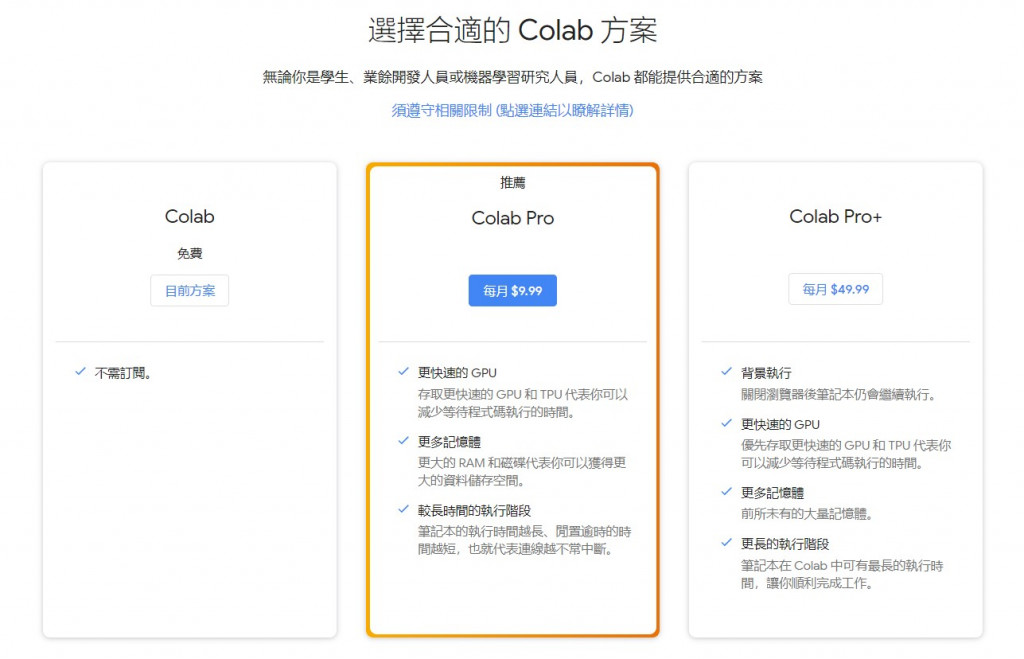This screenshot has height=659, width=1024.
Task: Click the description 關閉瀏覽器後筆記本仍會繼續執行
Action: tap(839, 394)
